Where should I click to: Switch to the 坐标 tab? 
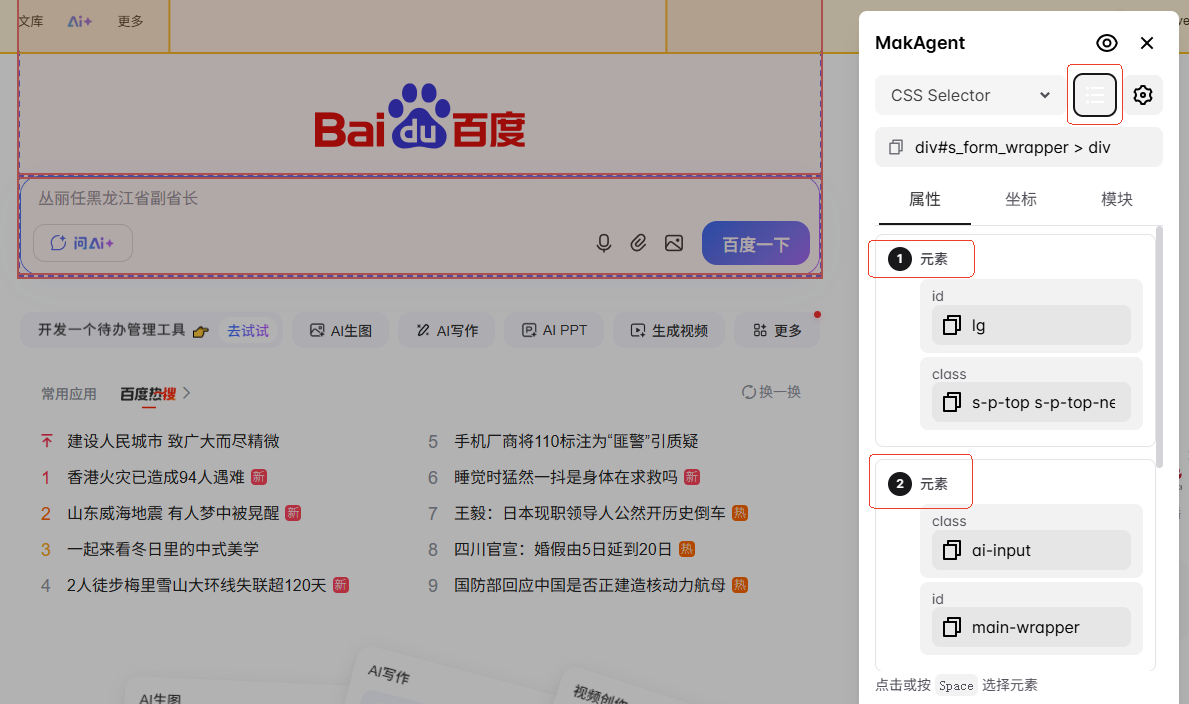[1020, 199]
